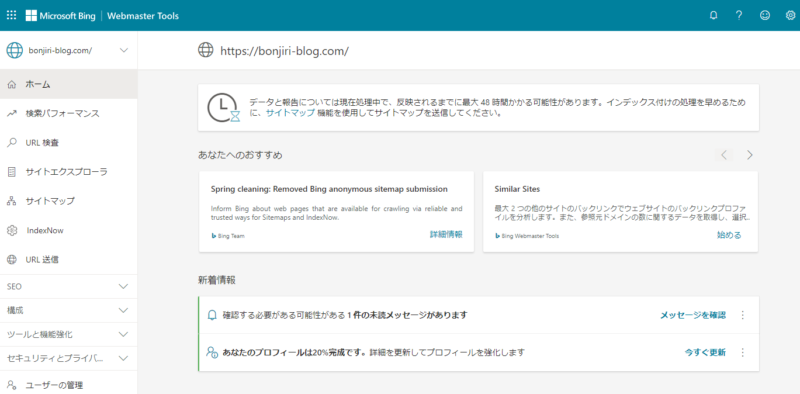Open the site selector dropdown chevron
This screenshot has width=800, height=394.
click(x=123, y=50)
